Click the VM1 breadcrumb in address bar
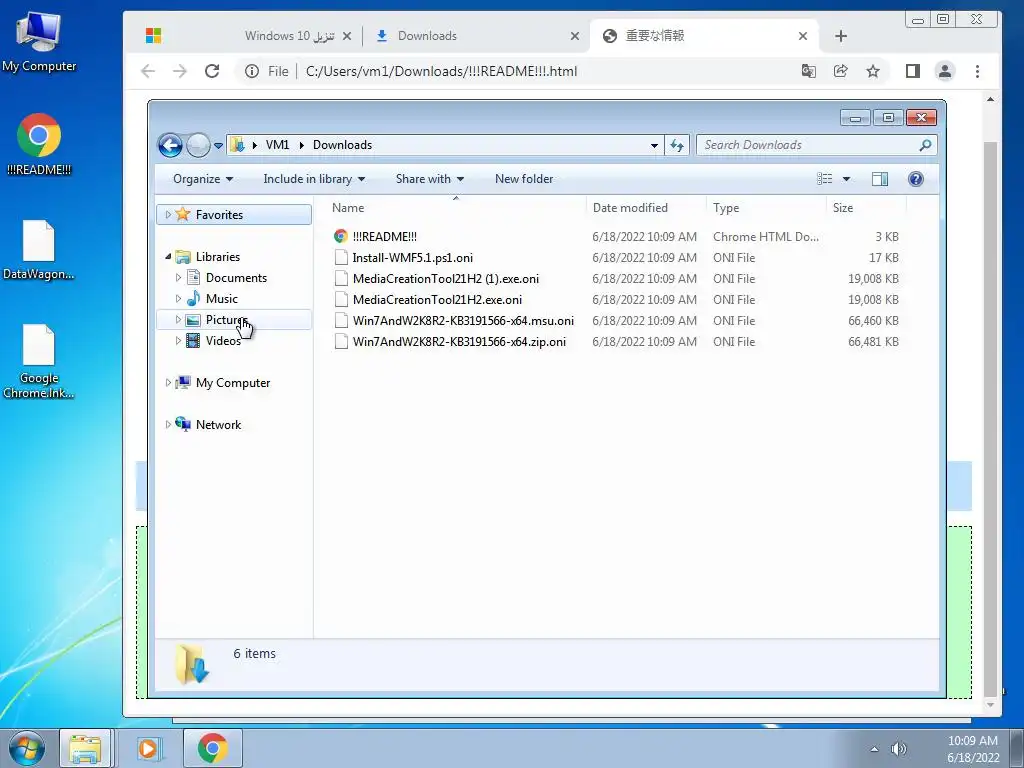 click(277, 145)
